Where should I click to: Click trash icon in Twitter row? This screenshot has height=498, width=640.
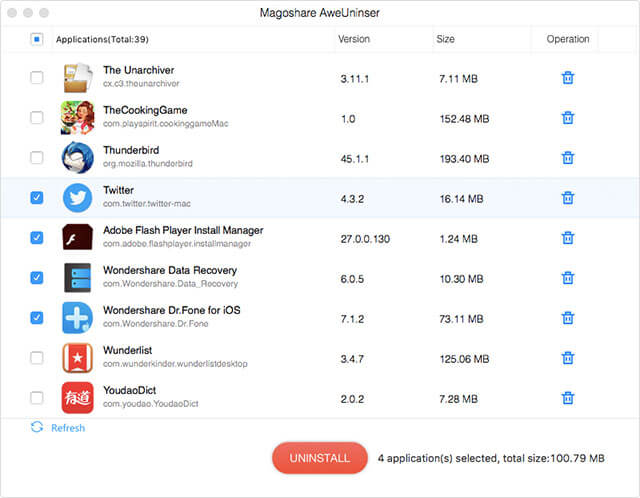[x=568, y=198]
